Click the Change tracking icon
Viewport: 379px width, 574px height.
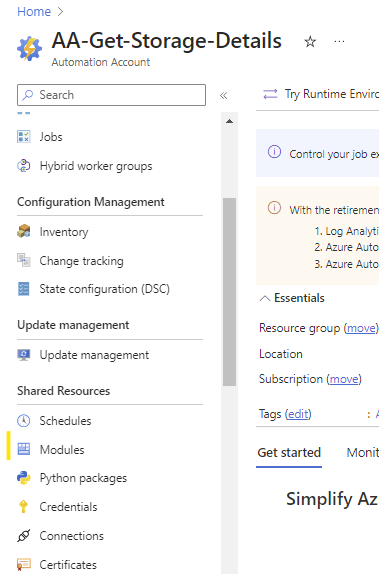pos(24,260)
